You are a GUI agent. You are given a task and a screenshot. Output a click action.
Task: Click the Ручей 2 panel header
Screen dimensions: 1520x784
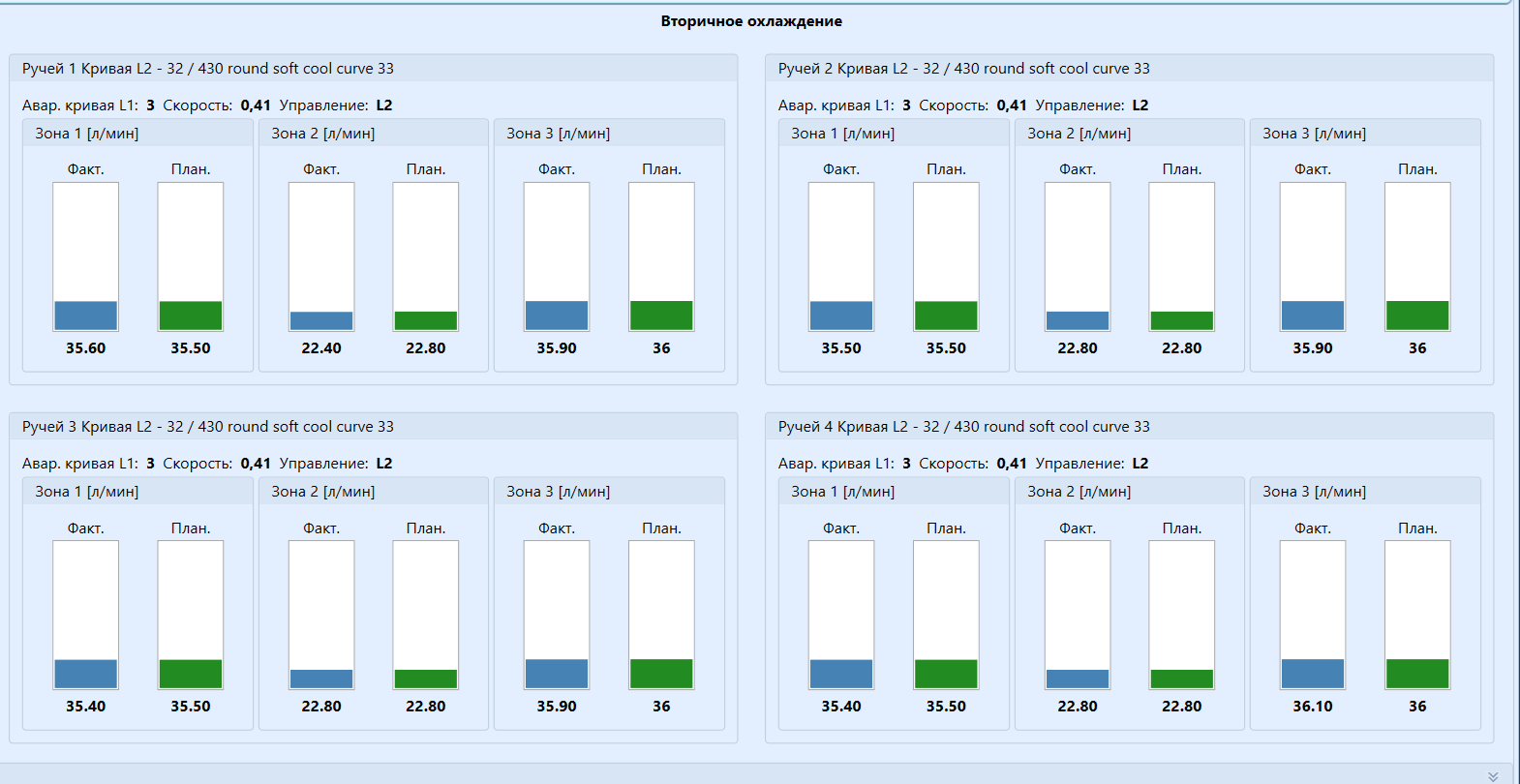[x=963, y=69]
